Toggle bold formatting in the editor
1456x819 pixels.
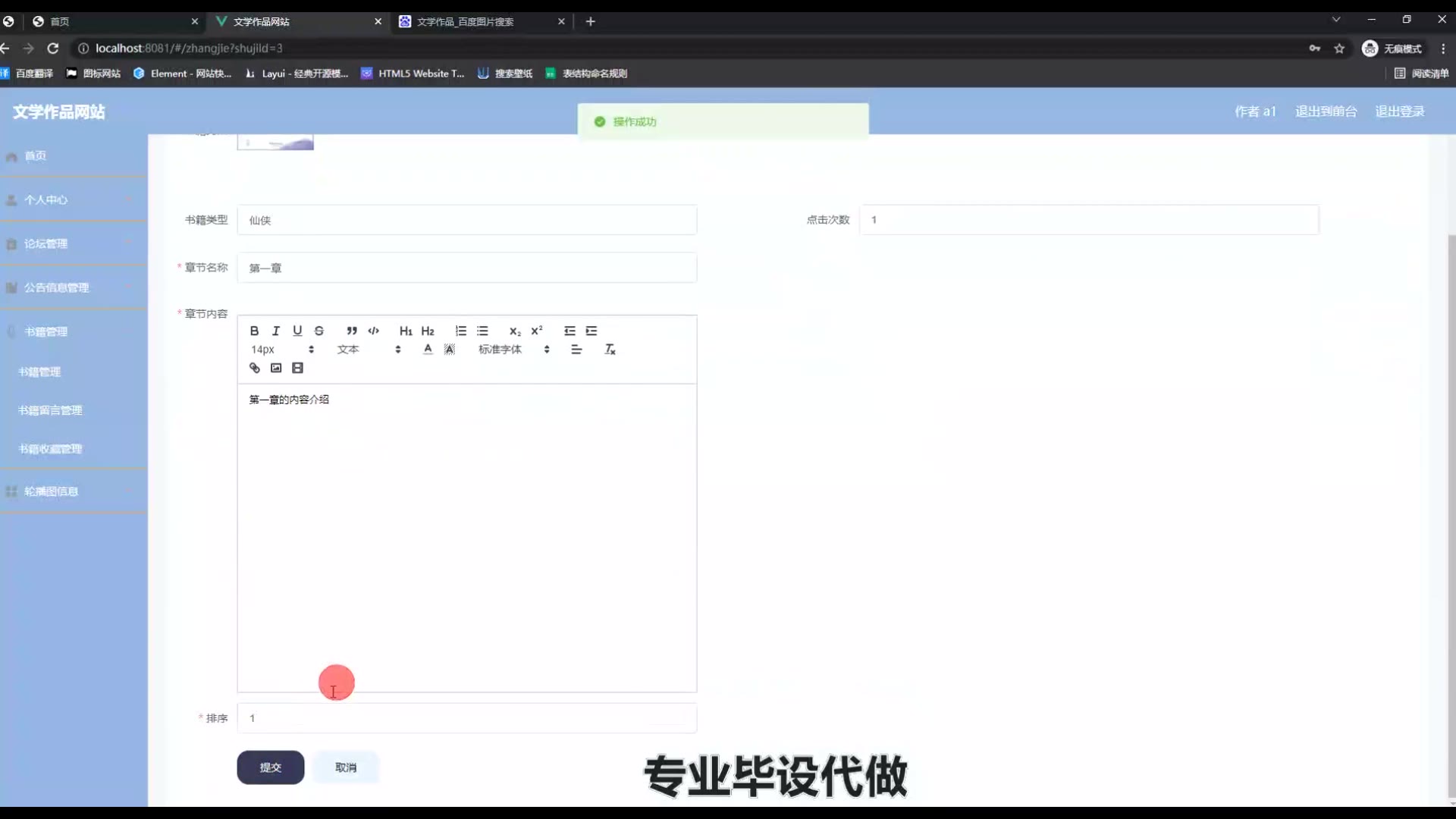(x=255, y=331)
